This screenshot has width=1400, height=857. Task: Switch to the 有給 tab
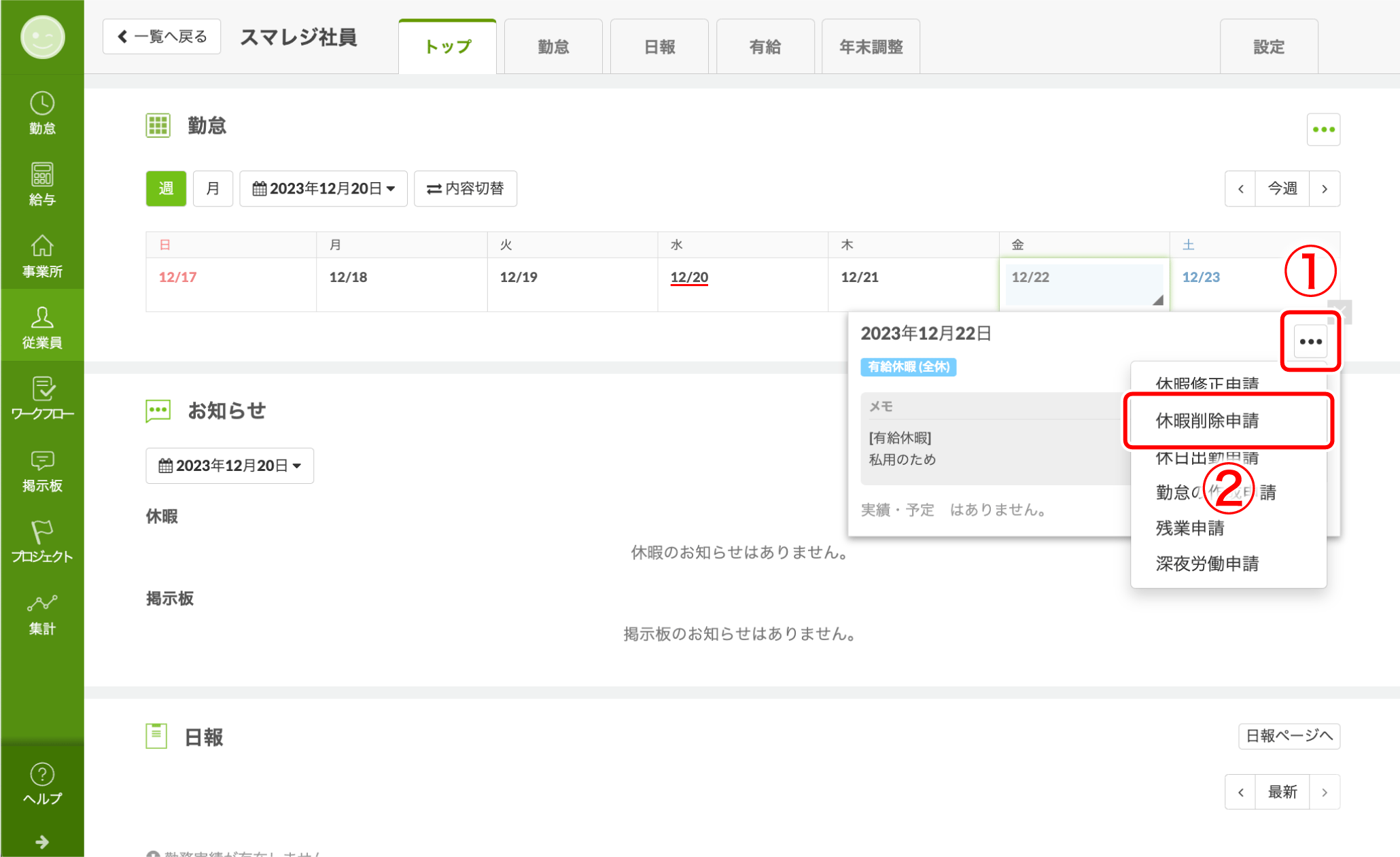[765, 47]
